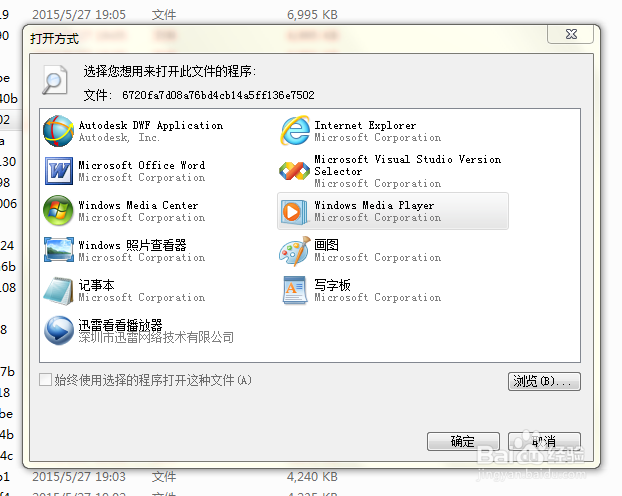
Task: Close the 打开方式 dialog
Action: click(570, 34)
